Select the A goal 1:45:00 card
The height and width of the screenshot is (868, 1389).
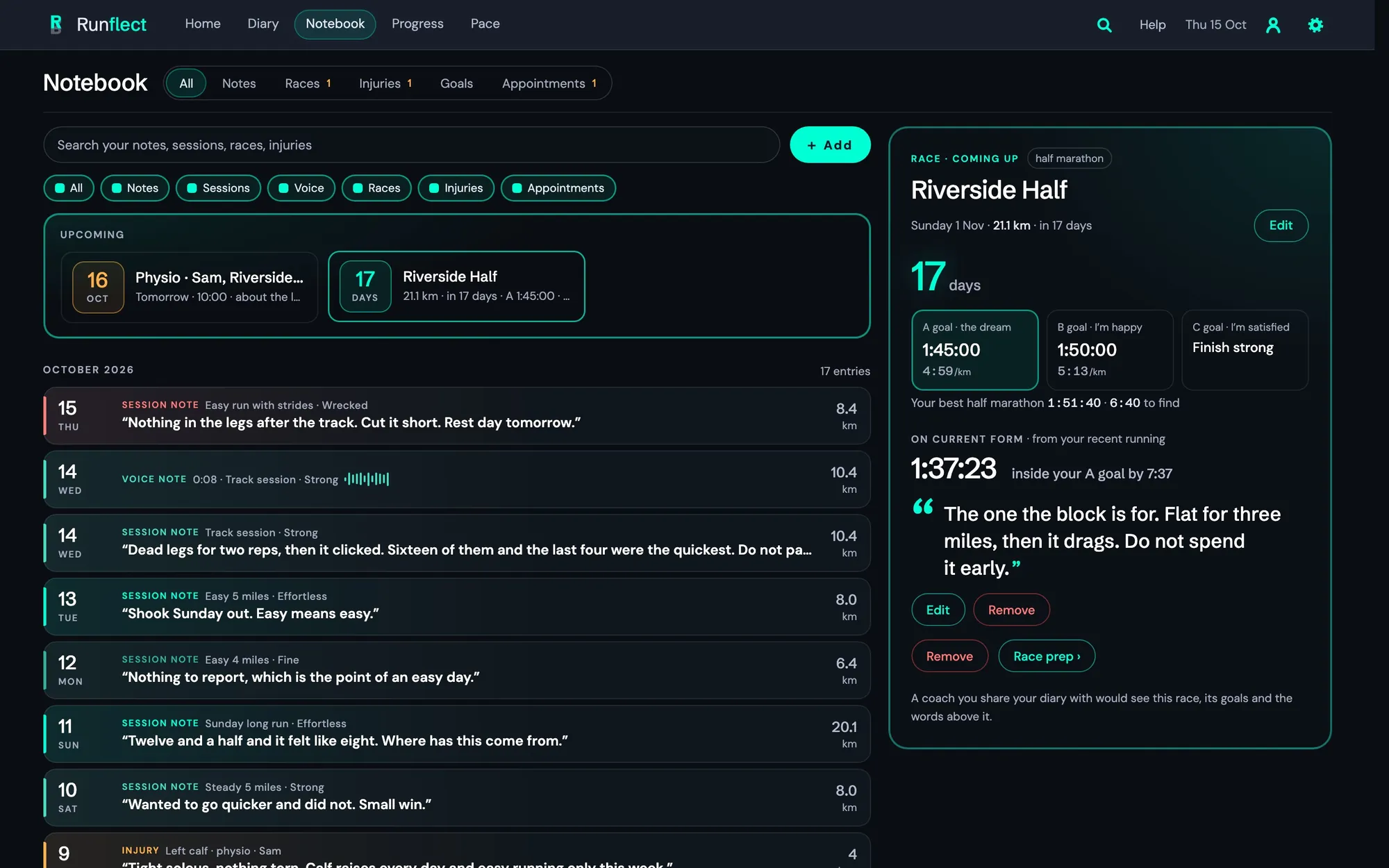[x=974, y=350]
